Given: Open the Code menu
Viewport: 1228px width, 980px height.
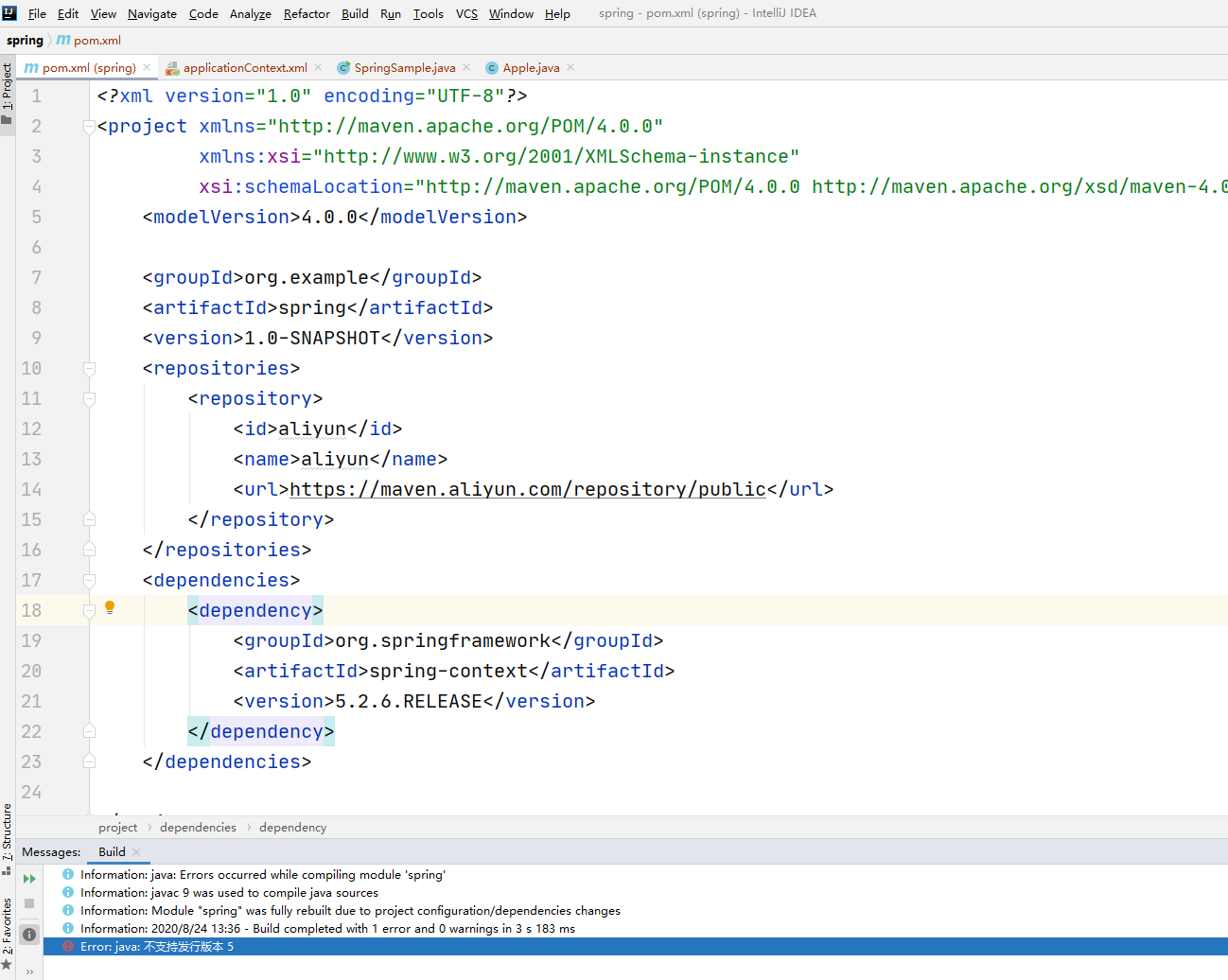Looking at the screenshot, I should pyautogui.click(x=203, y=13).
